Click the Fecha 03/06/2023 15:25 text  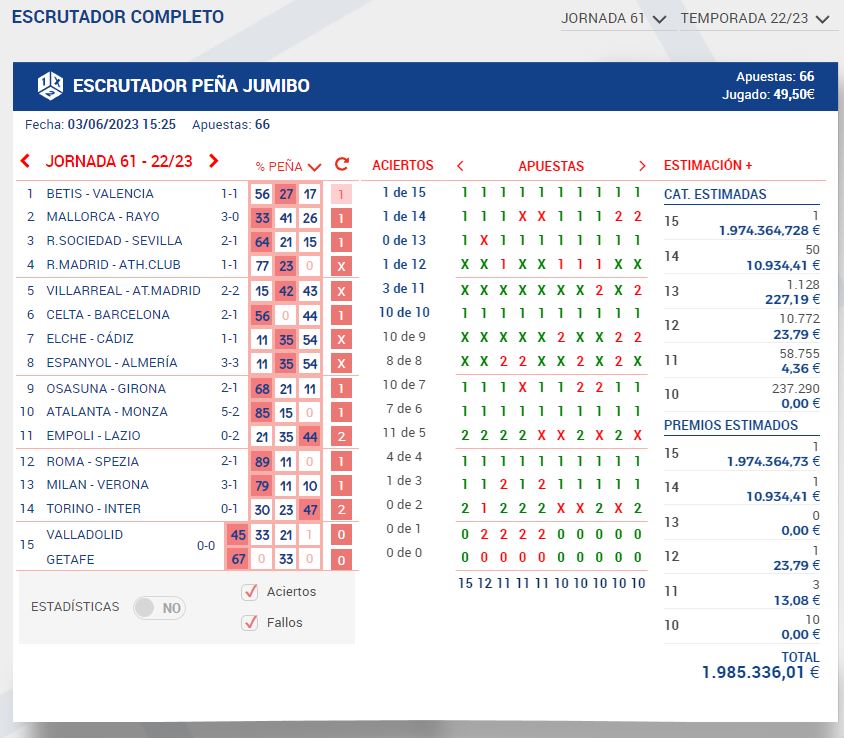click(100, 124)
